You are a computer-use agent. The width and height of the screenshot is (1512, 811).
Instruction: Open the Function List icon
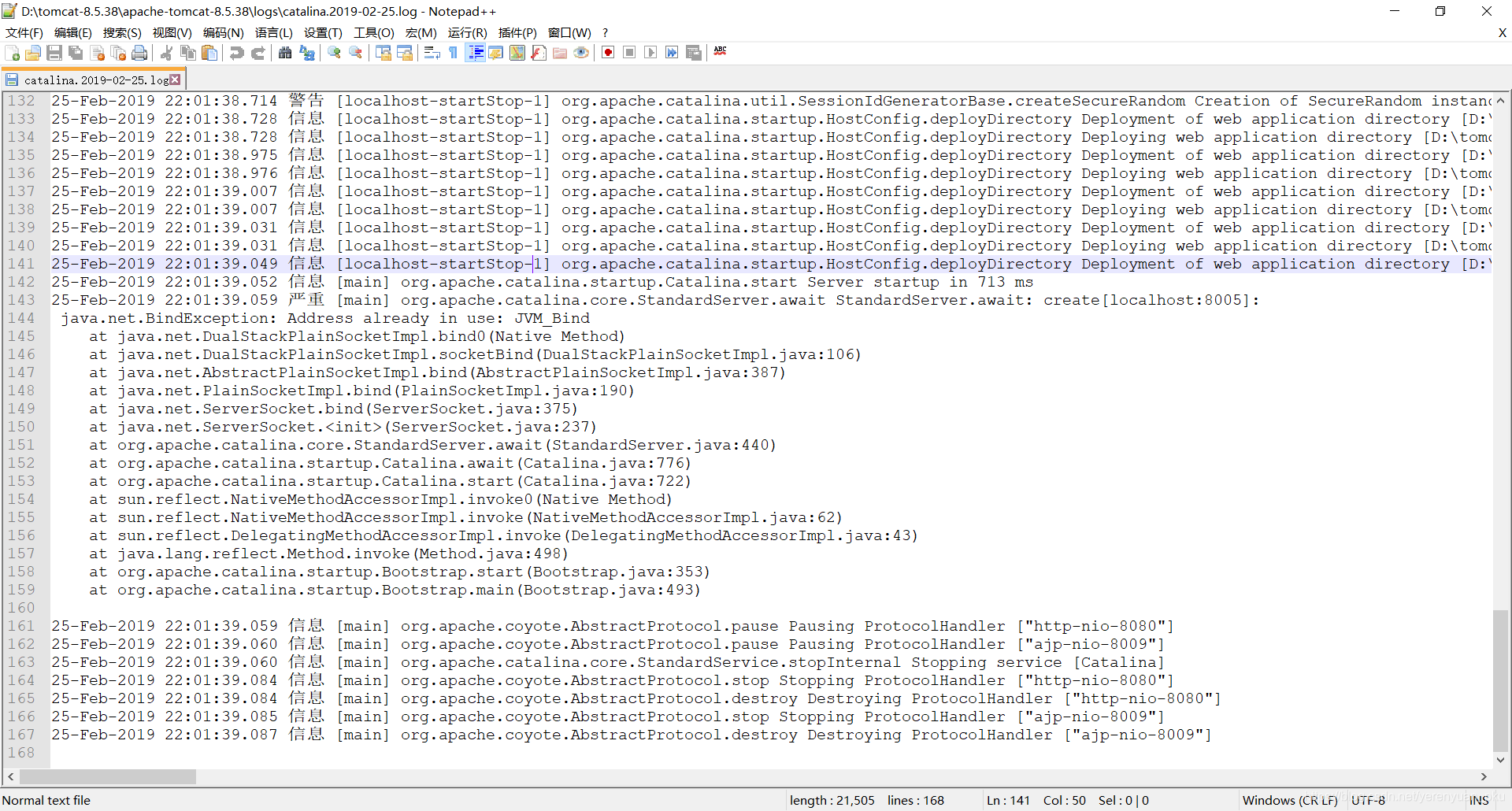pos(539,53)
